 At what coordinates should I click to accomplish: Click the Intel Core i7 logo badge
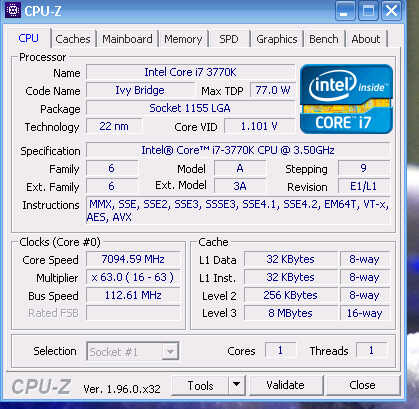coord(346,99)
